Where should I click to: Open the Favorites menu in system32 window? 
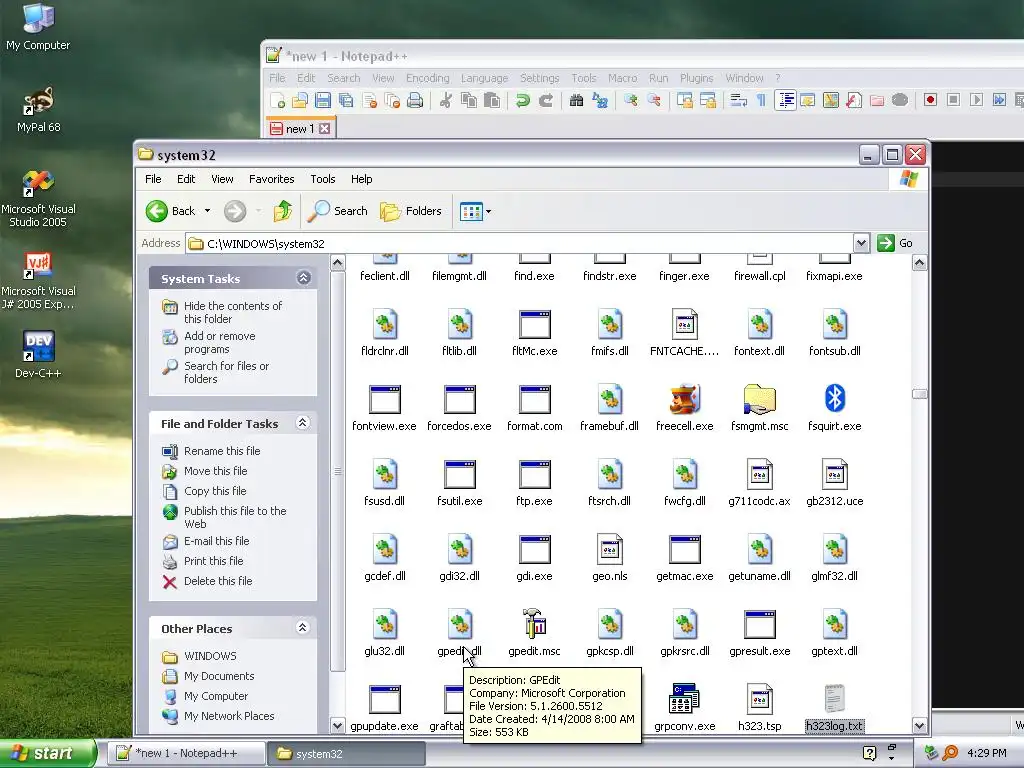pos(272,179)
